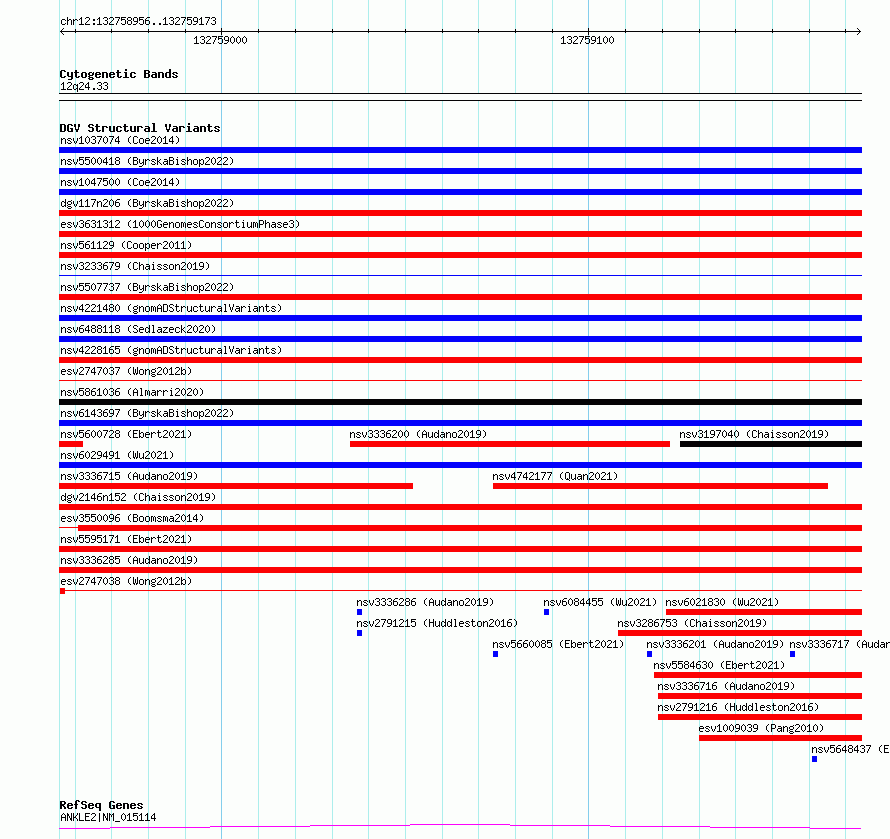Click blue marker of nsv5648437
The height and width of the screenshot is (839, 890).
815,759
